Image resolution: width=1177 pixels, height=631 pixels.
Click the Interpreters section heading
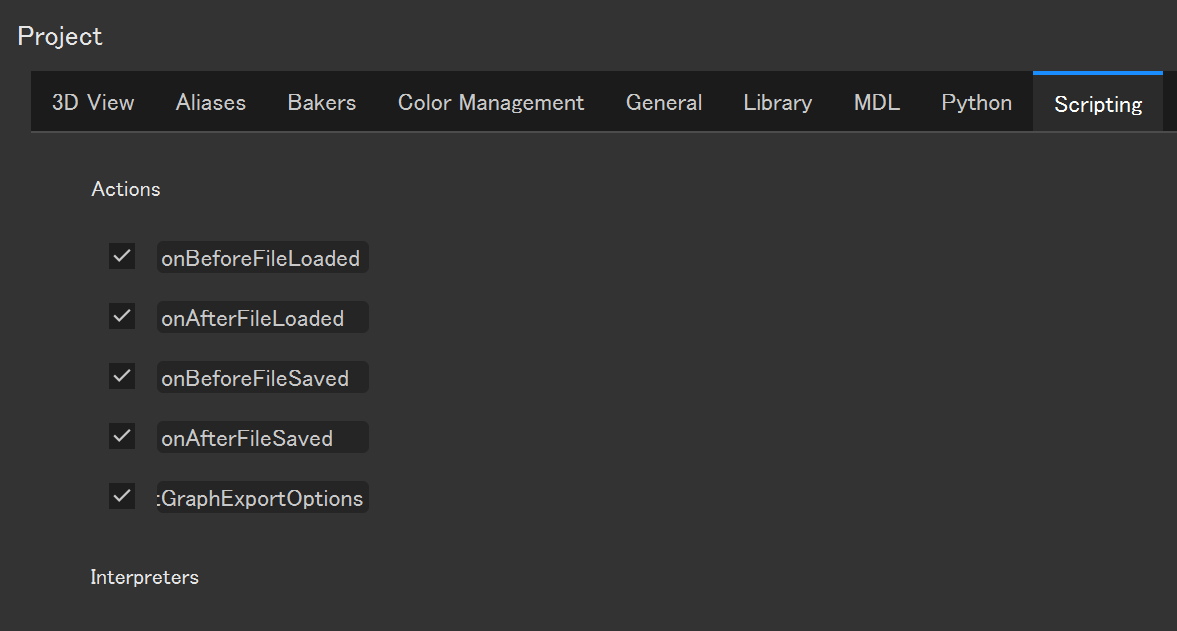click(x=145, y=577)
